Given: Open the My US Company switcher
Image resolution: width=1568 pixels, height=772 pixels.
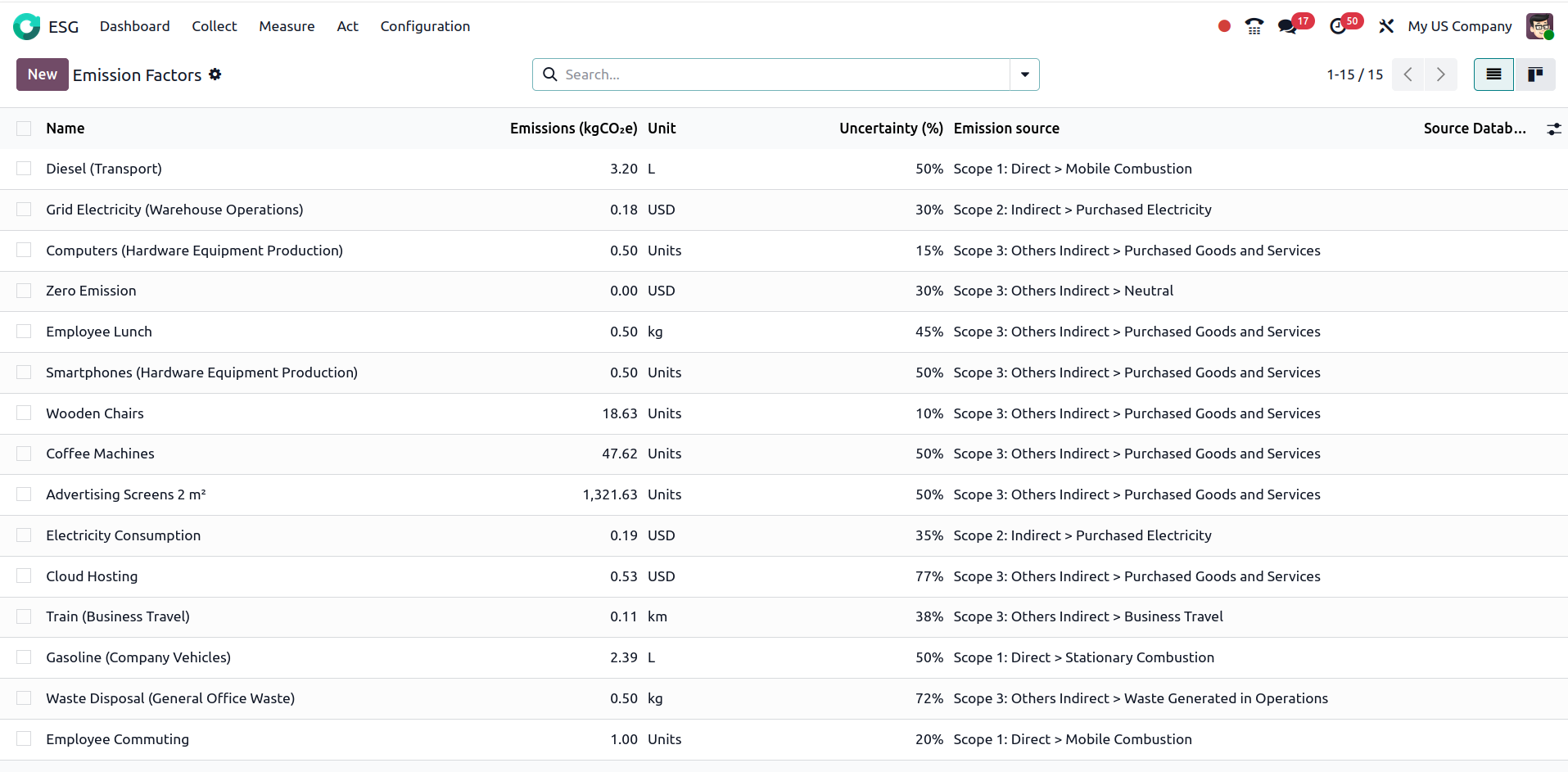Looking at the screenshot, I should (x=1459, y=26).
